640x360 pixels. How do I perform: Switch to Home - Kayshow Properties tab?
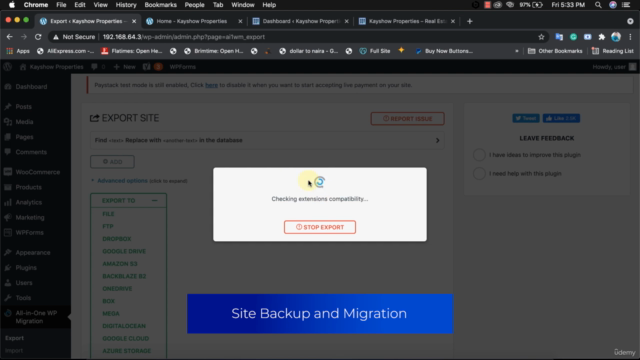coord(192,21)
